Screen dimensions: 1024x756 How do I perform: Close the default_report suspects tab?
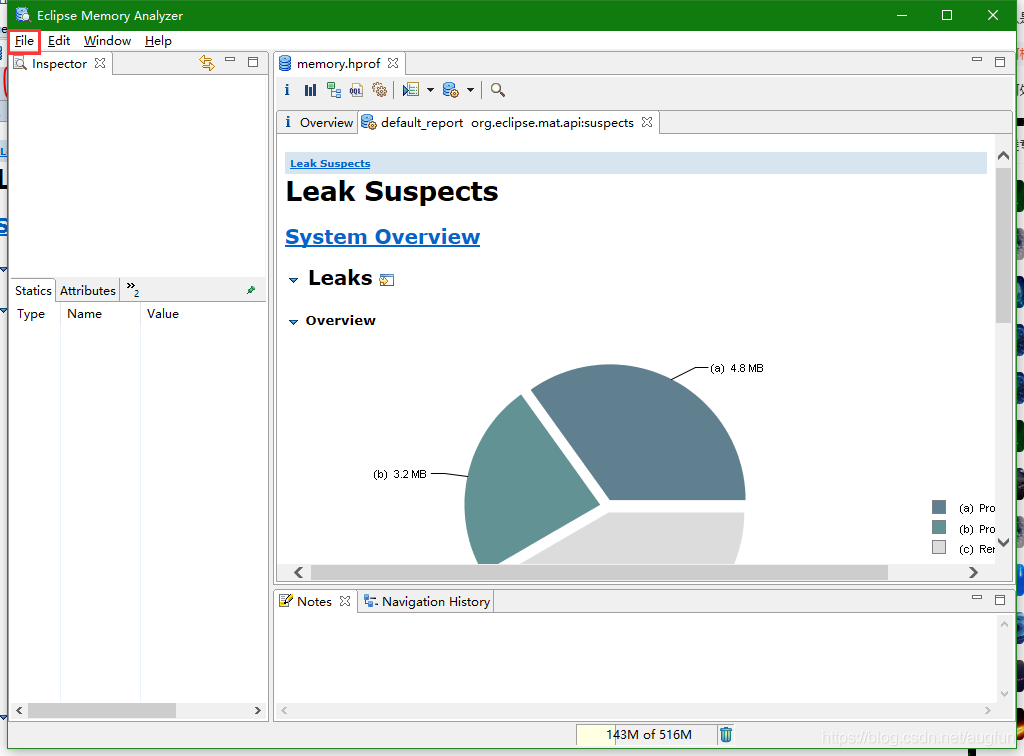[x=647, y=122]
